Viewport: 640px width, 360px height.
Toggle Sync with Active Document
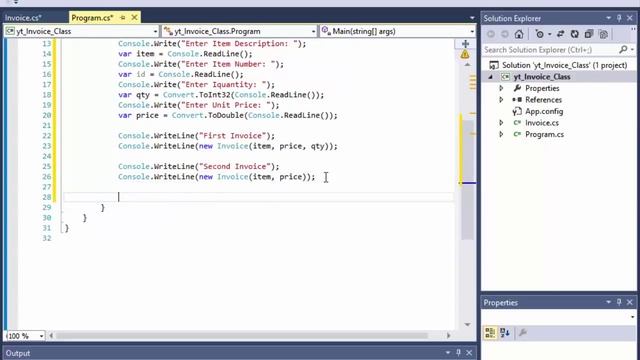coord(560,34)
